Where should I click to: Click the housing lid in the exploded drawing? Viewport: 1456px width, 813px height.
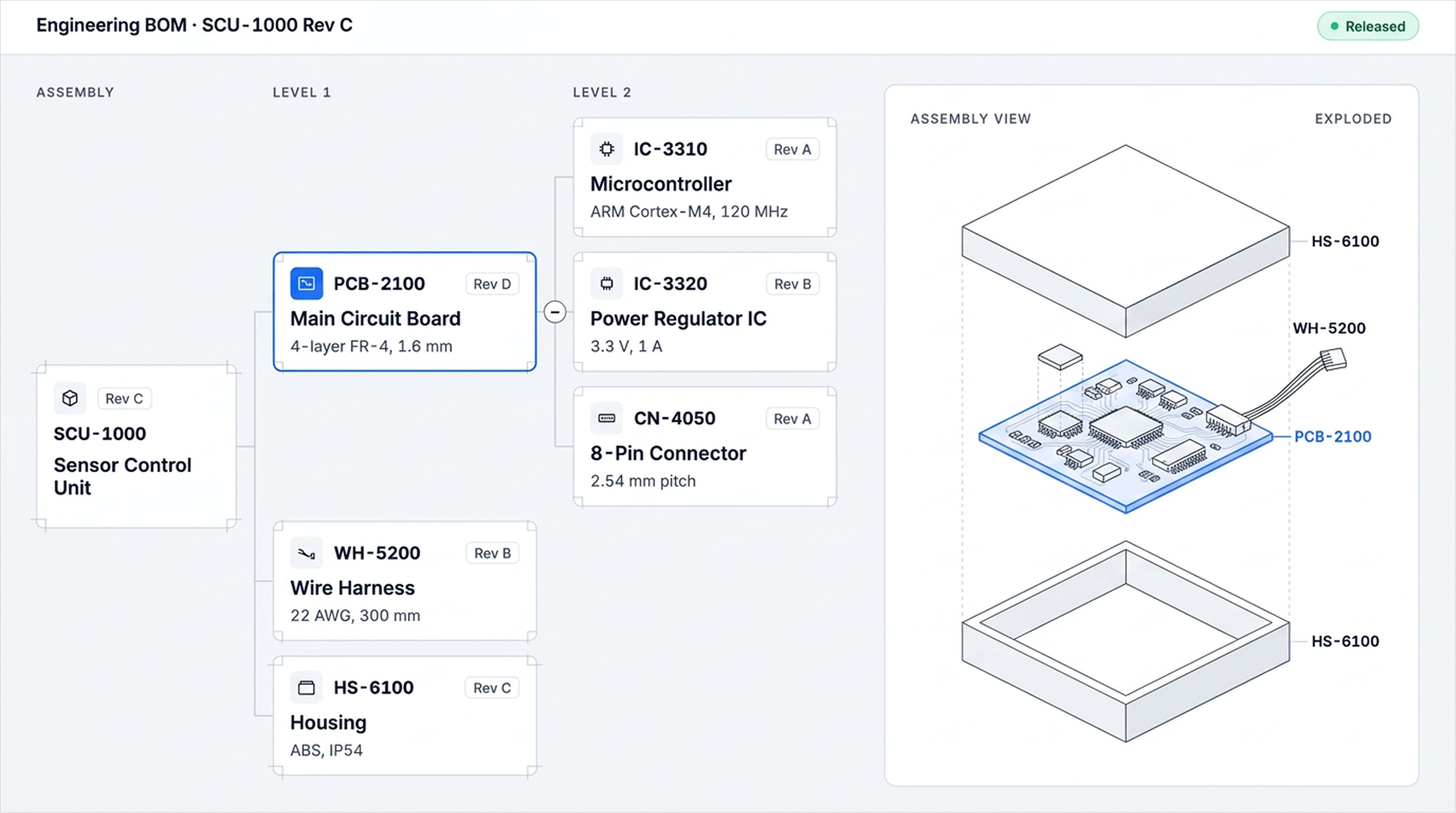(x=1126, y=240)
